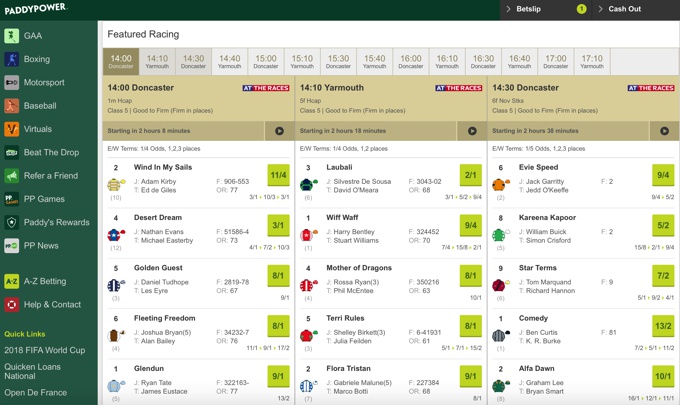Click the Kareena Kapoor horse name

[547, 218]
